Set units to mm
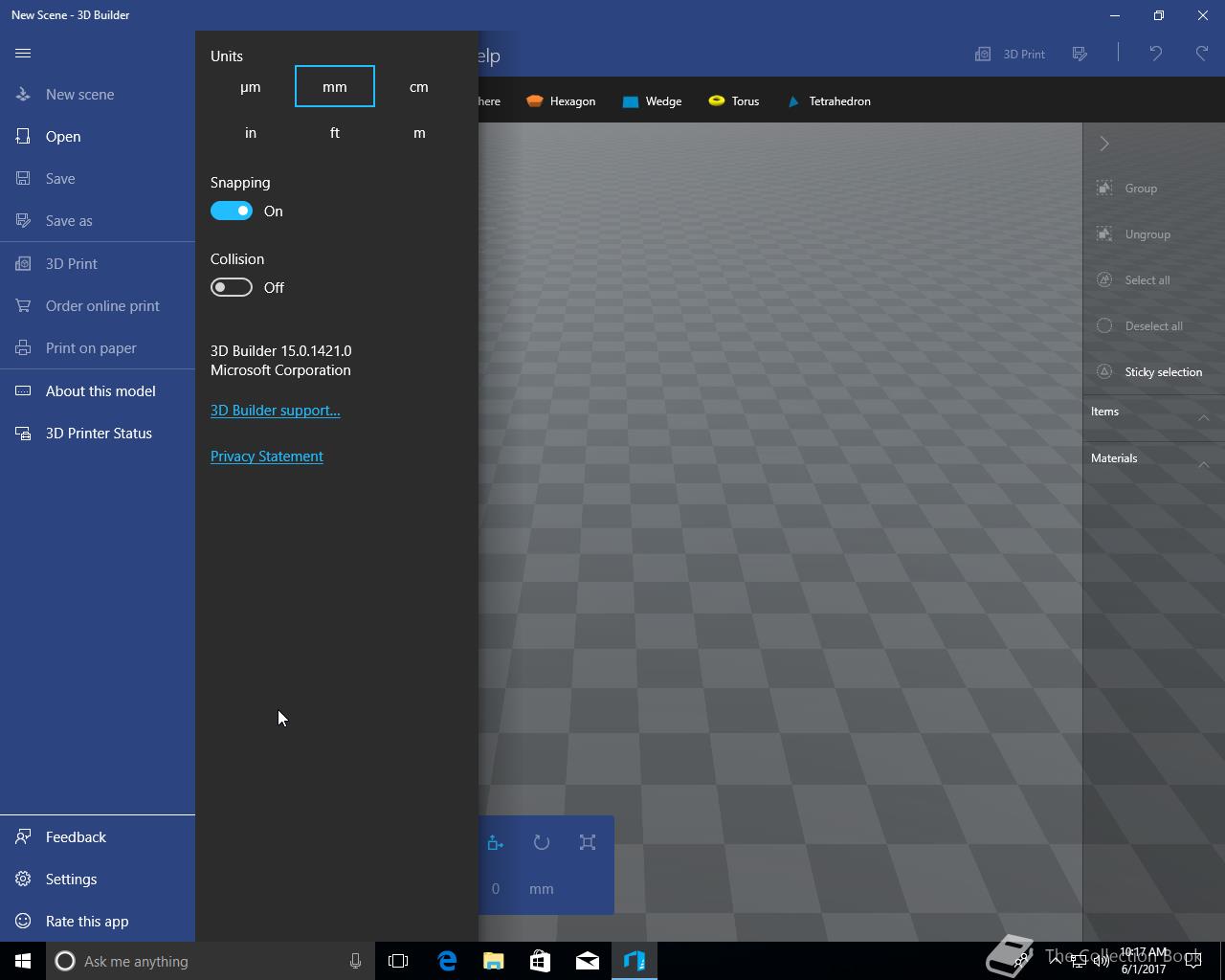This screenshot has width=1225, height=980. point(335,86)
